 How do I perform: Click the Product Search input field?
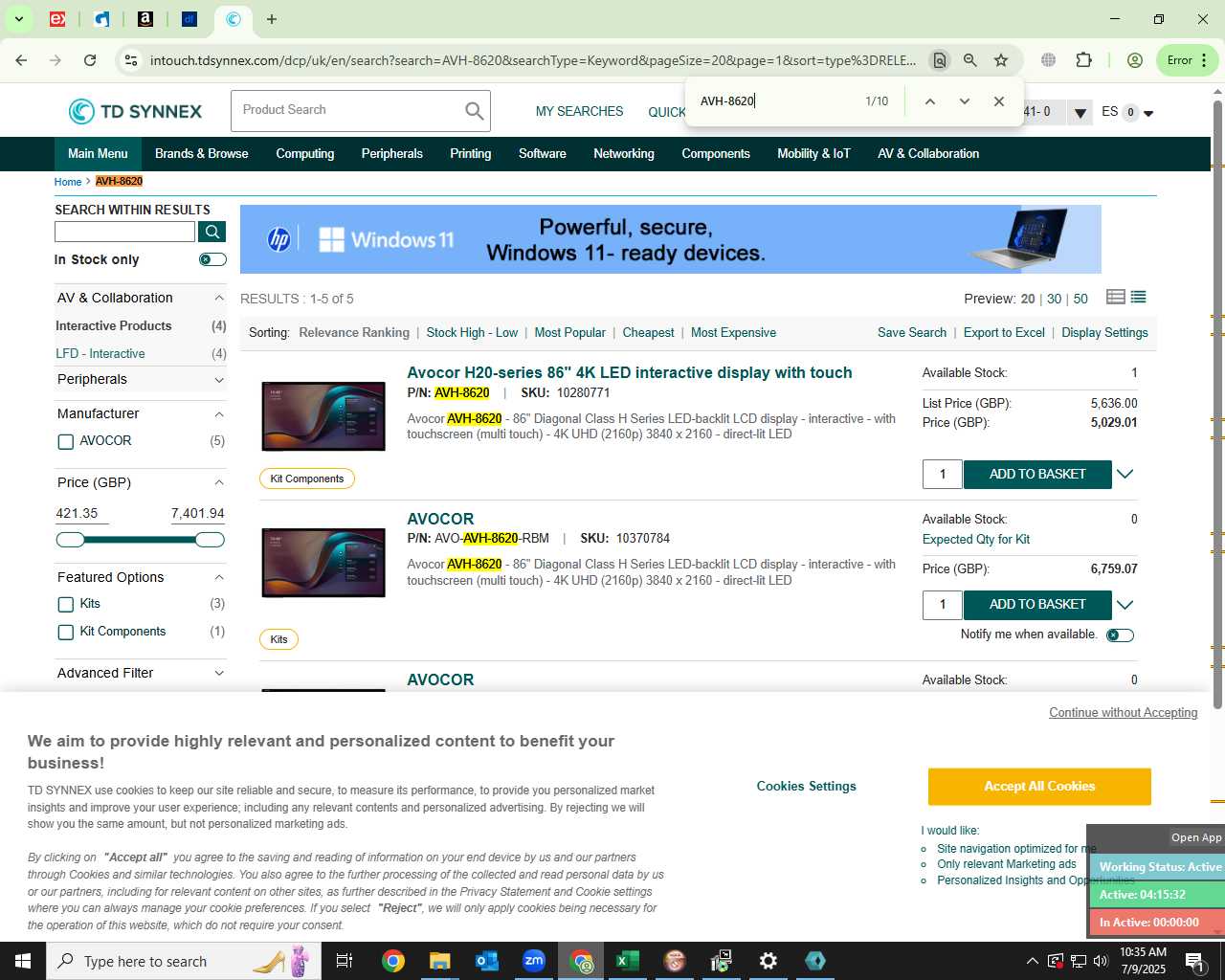[x=347, y=111]
